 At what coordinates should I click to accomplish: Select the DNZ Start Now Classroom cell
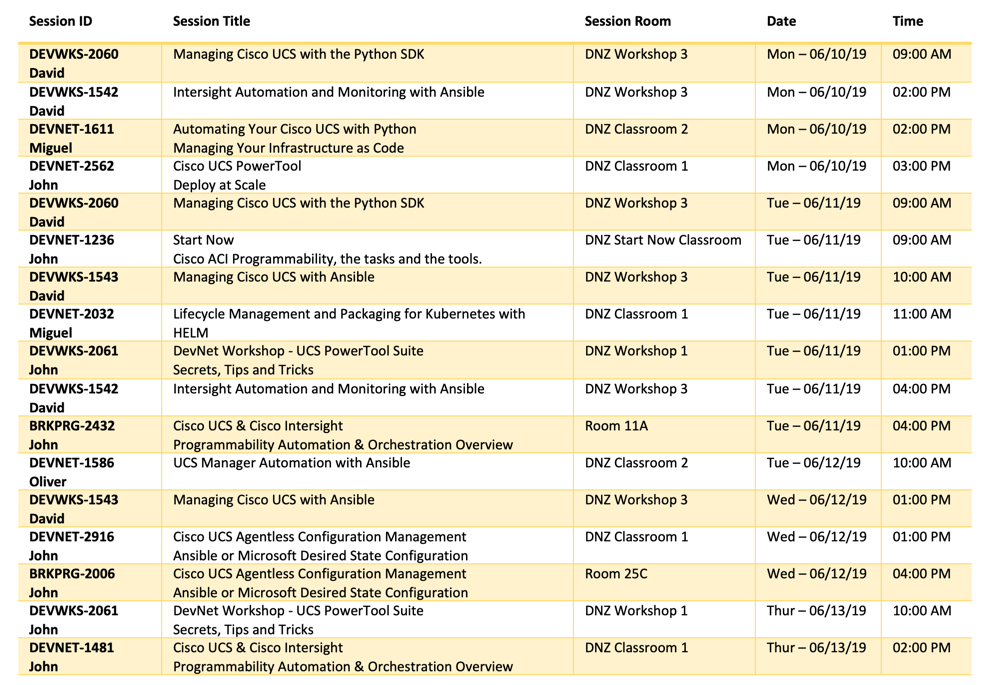[662, 240]
